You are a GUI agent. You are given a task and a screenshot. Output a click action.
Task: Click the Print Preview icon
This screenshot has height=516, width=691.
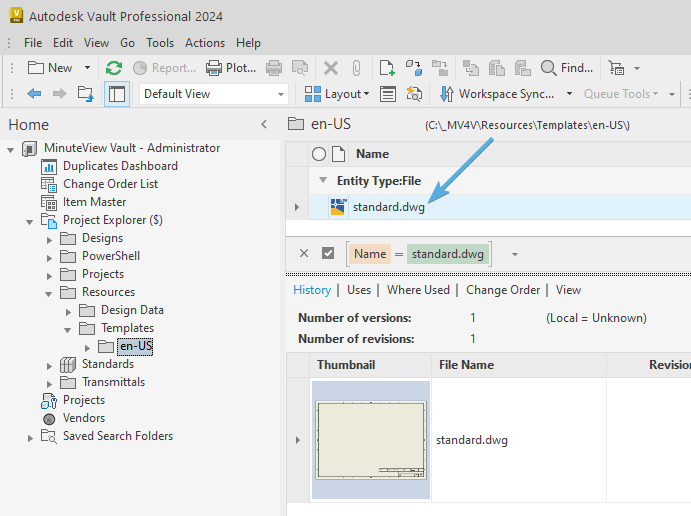[x=300, y=68]
